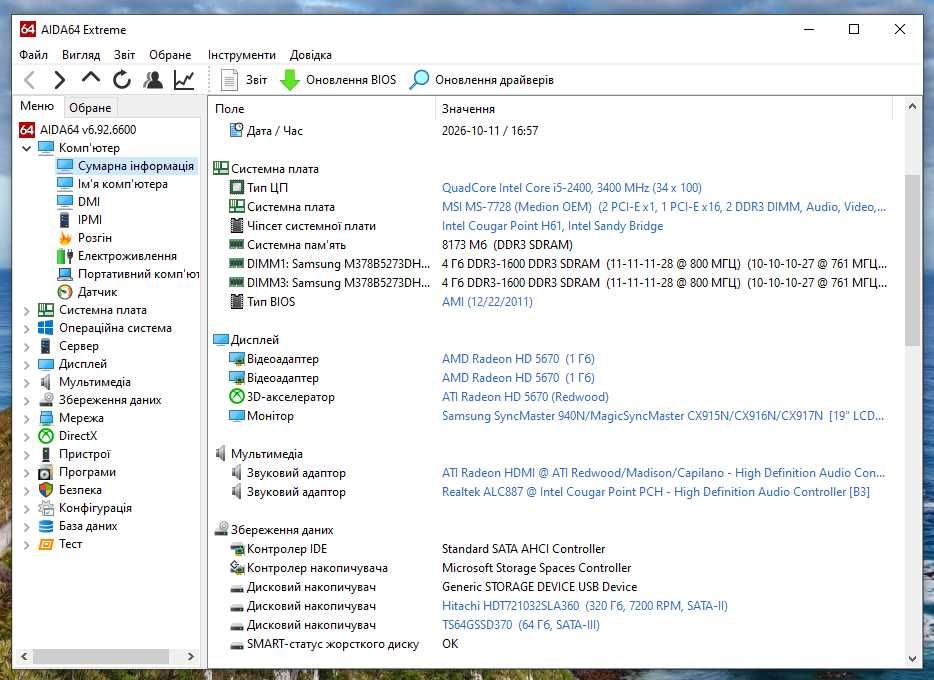Switch to the Меню tab
Viewport: 934px width, 680px height.
tap(37, 106)
